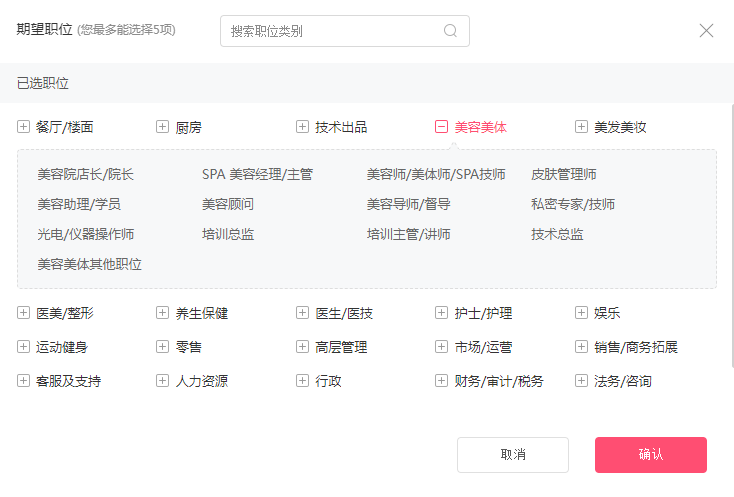Expand the 护士/护理 plus icon

(x=441, y=313)
